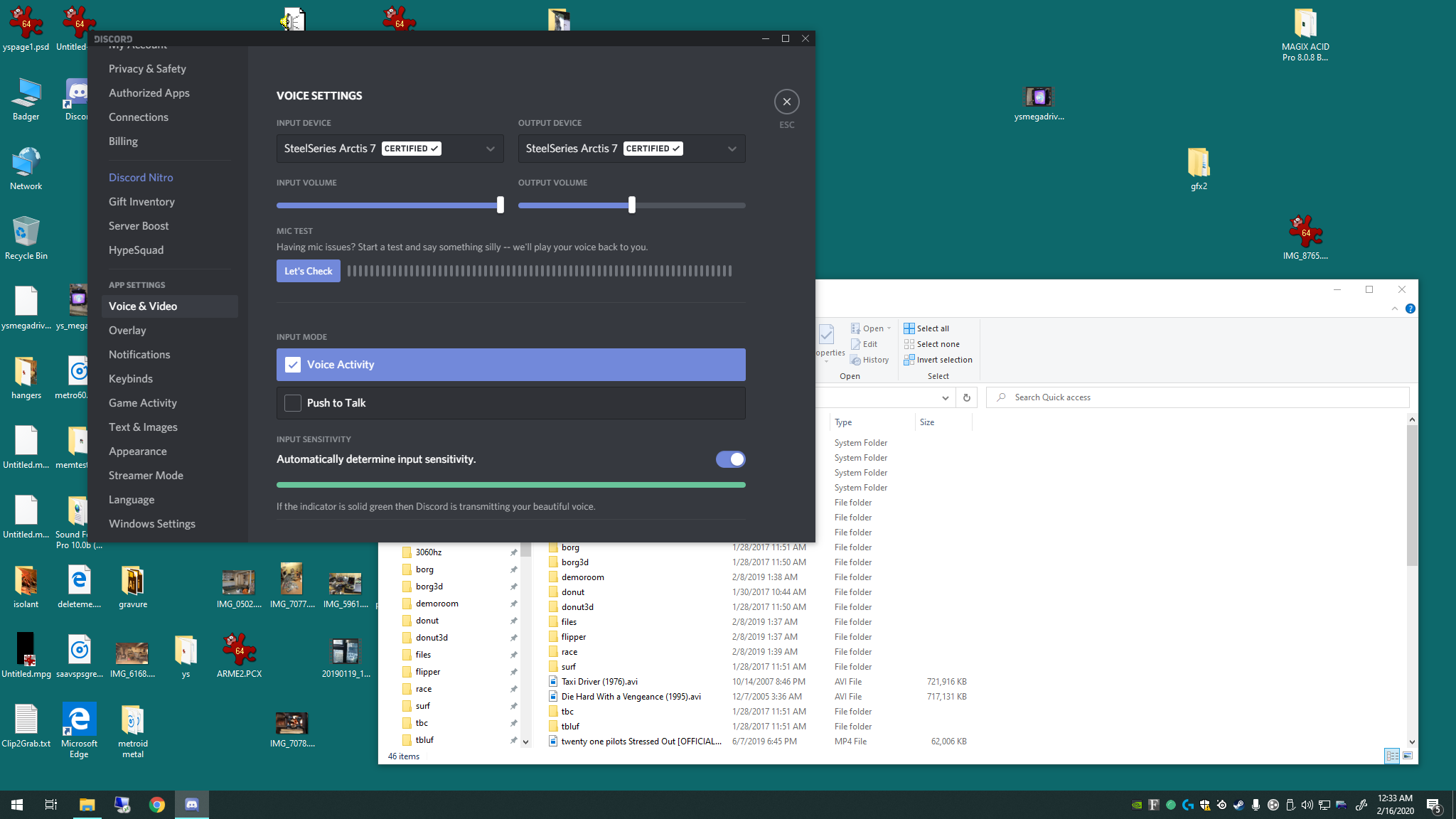Launch Microsoft Edge from the desktop shortcut

point(79,730)
